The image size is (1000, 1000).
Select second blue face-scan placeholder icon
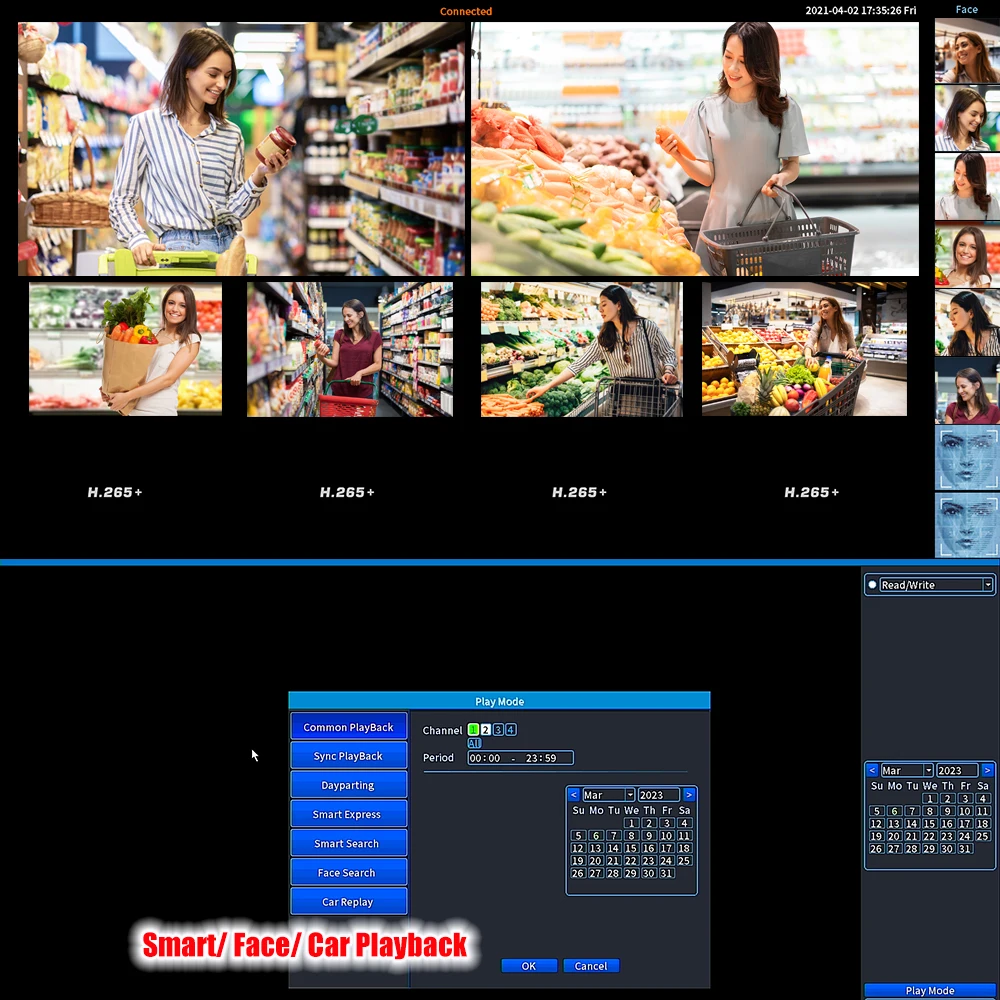tap(967, 526)
